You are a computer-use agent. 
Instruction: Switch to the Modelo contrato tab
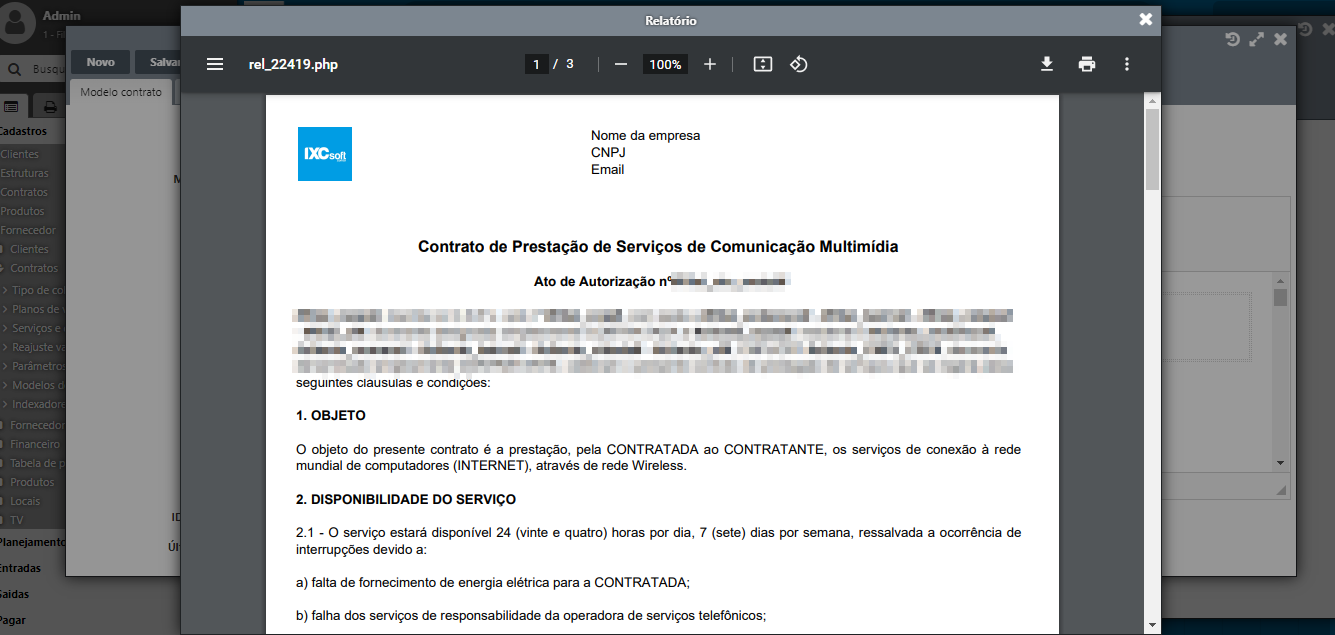[x=121, y=92]
